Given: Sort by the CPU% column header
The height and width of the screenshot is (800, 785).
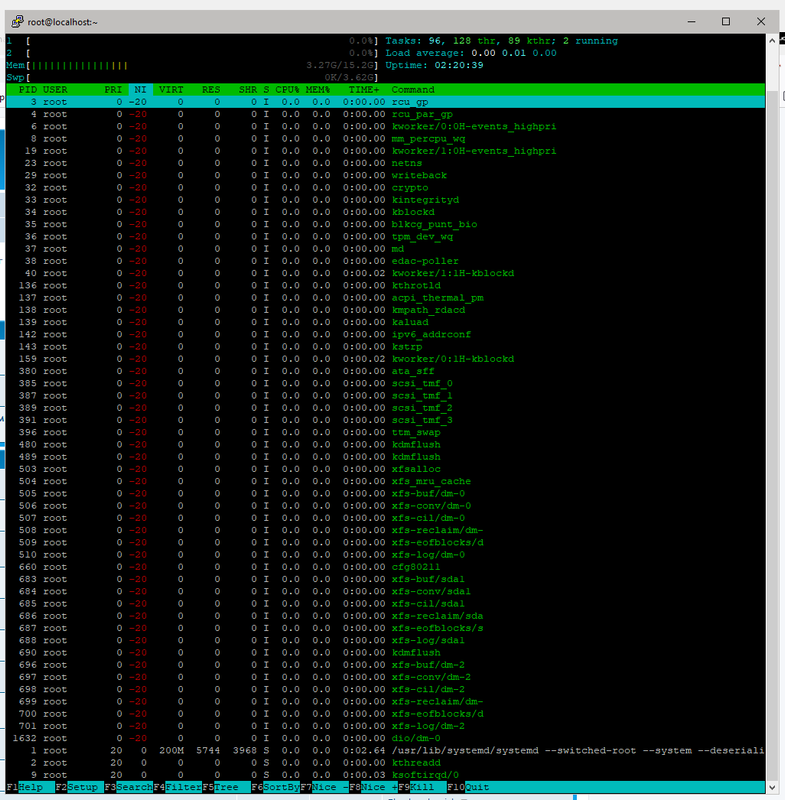Looking at the screenshot, I should [287, 90].
